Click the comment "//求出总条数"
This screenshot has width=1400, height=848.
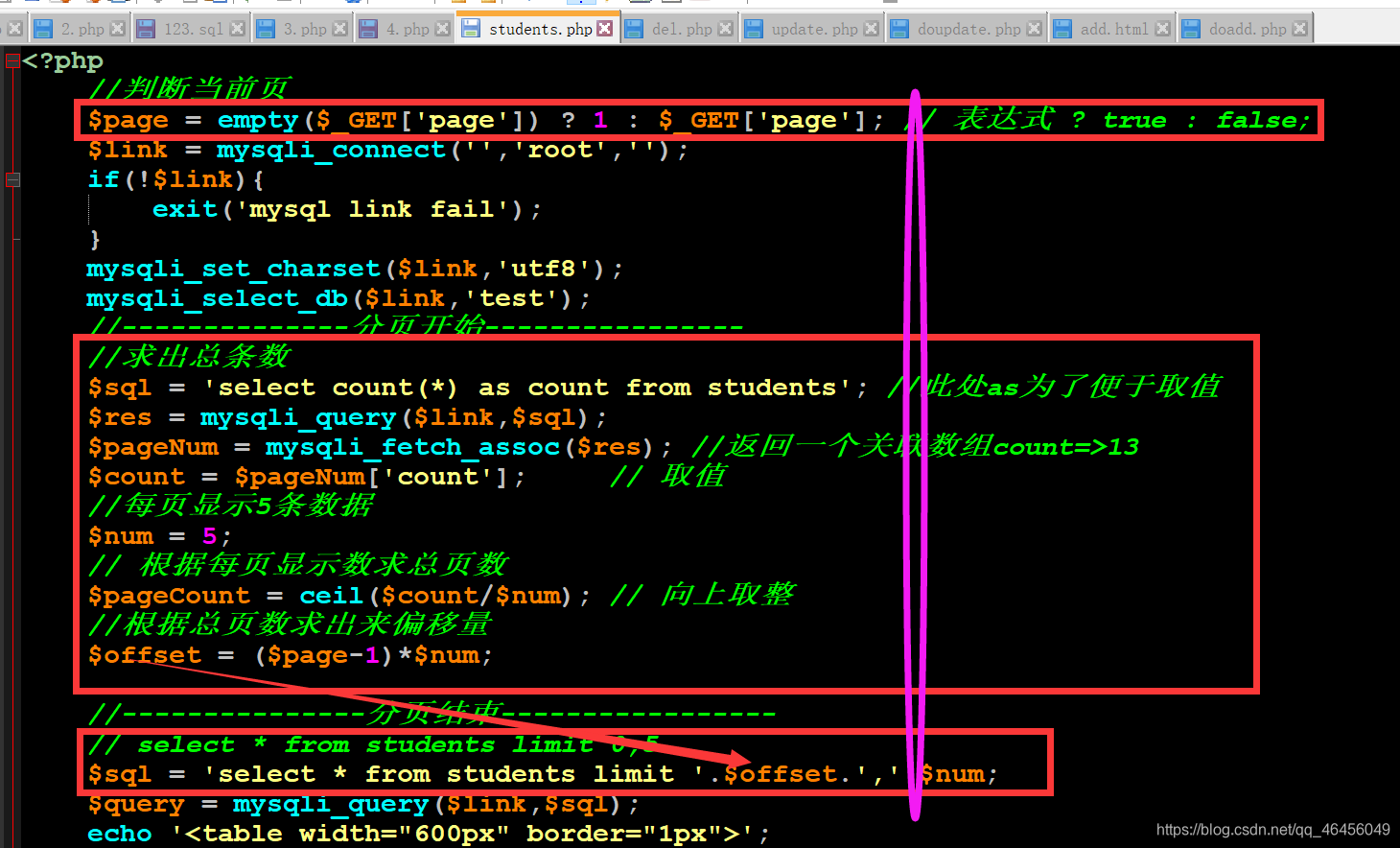[x=189, y=357]
